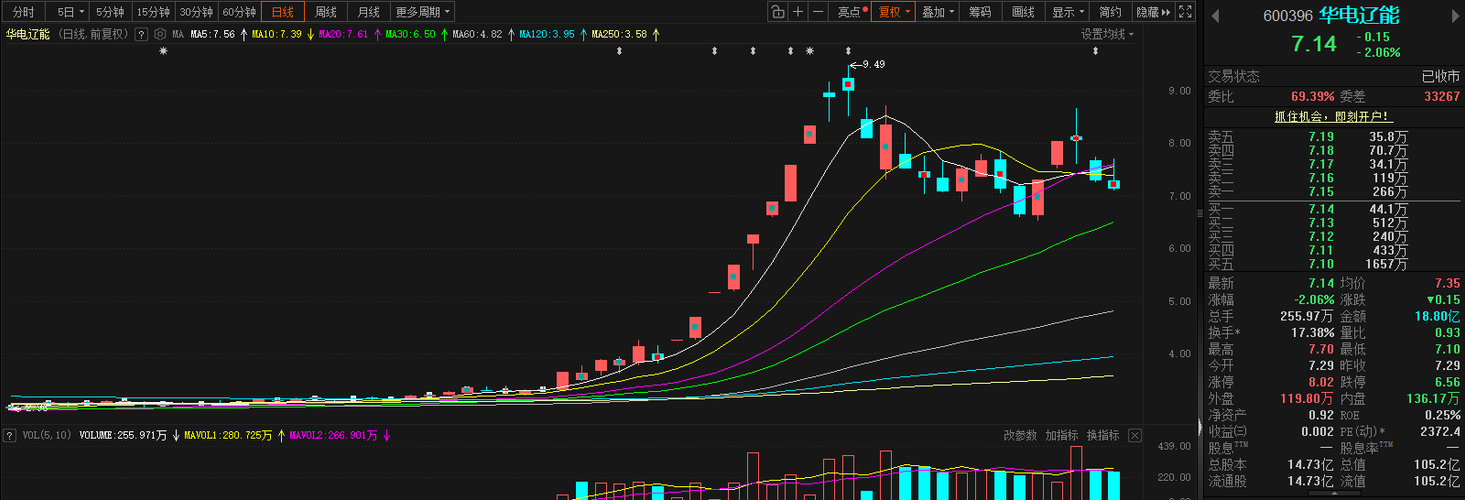This screenshot has width=1465, height=500.
Task: Click the candlestick marked with the 9.49 high
Action: coord(848,85)
